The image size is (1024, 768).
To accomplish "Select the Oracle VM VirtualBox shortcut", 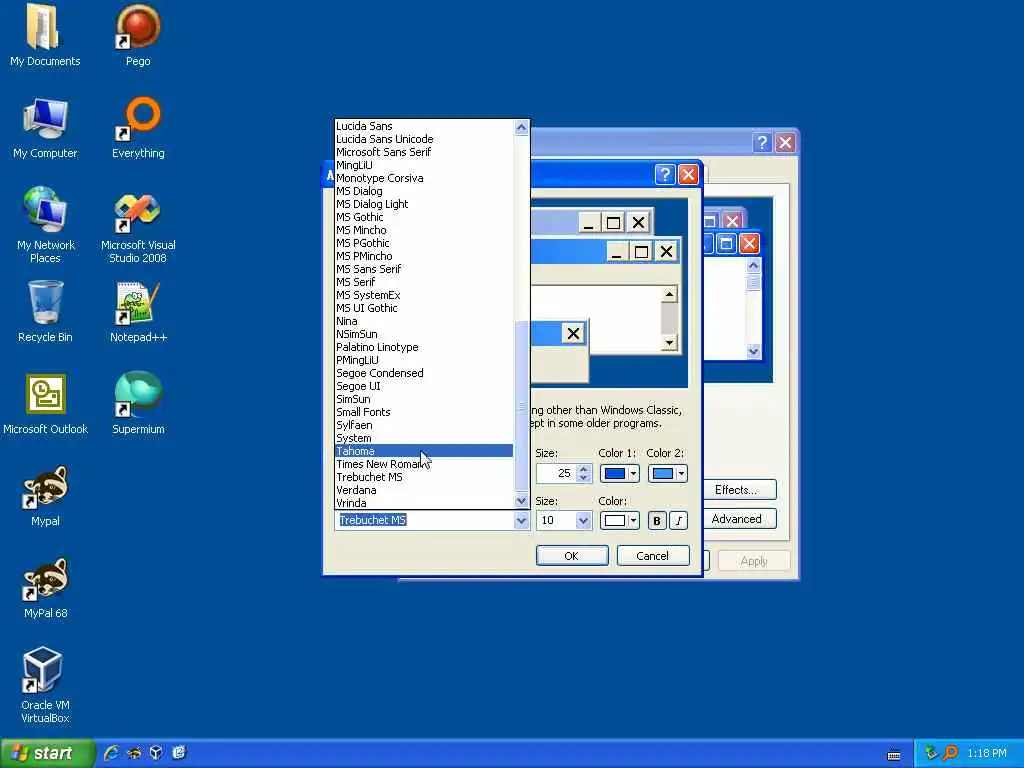I will [x=44, y=685].
